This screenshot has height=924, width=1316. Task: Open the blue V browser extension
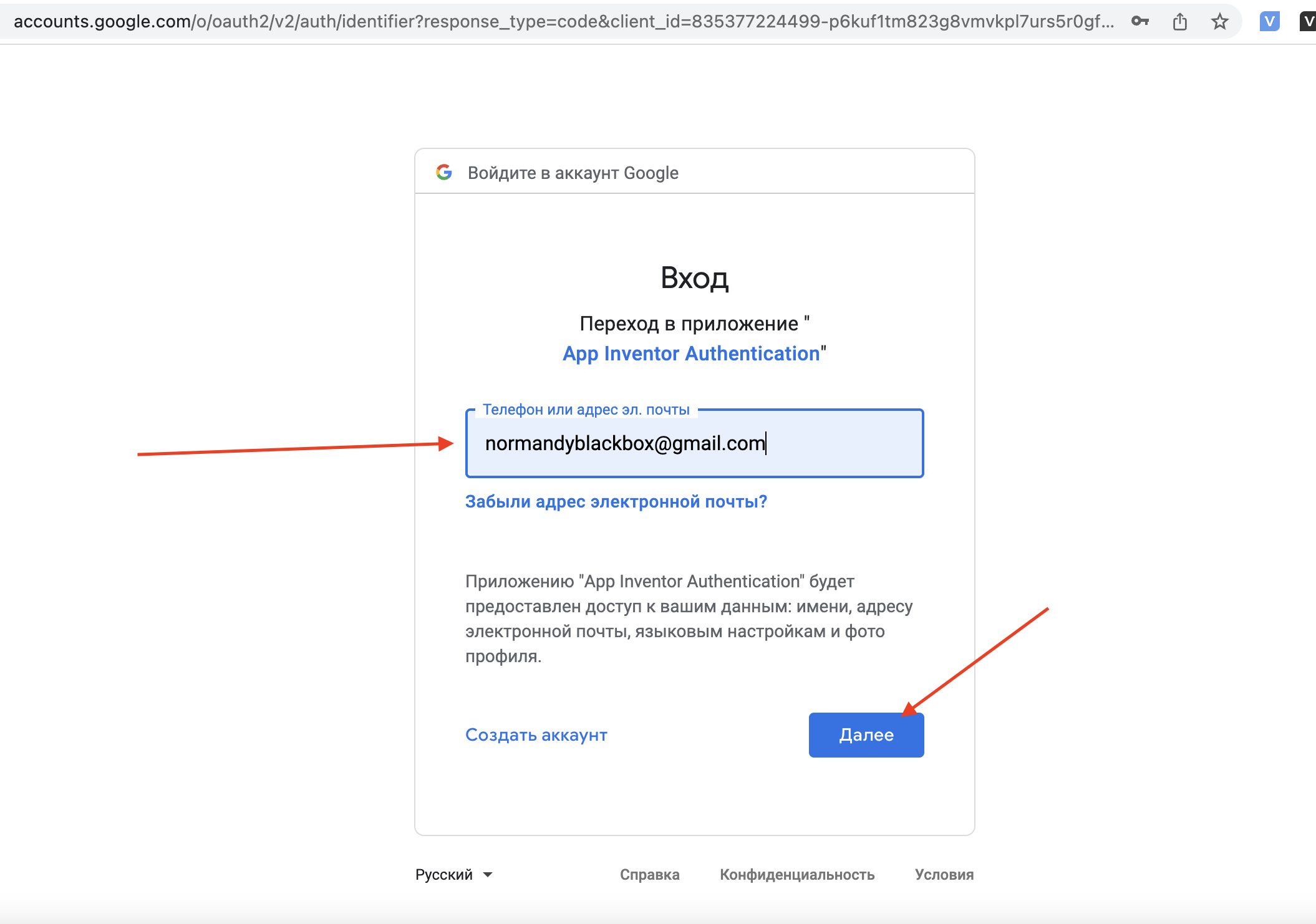pos(1269,22)
